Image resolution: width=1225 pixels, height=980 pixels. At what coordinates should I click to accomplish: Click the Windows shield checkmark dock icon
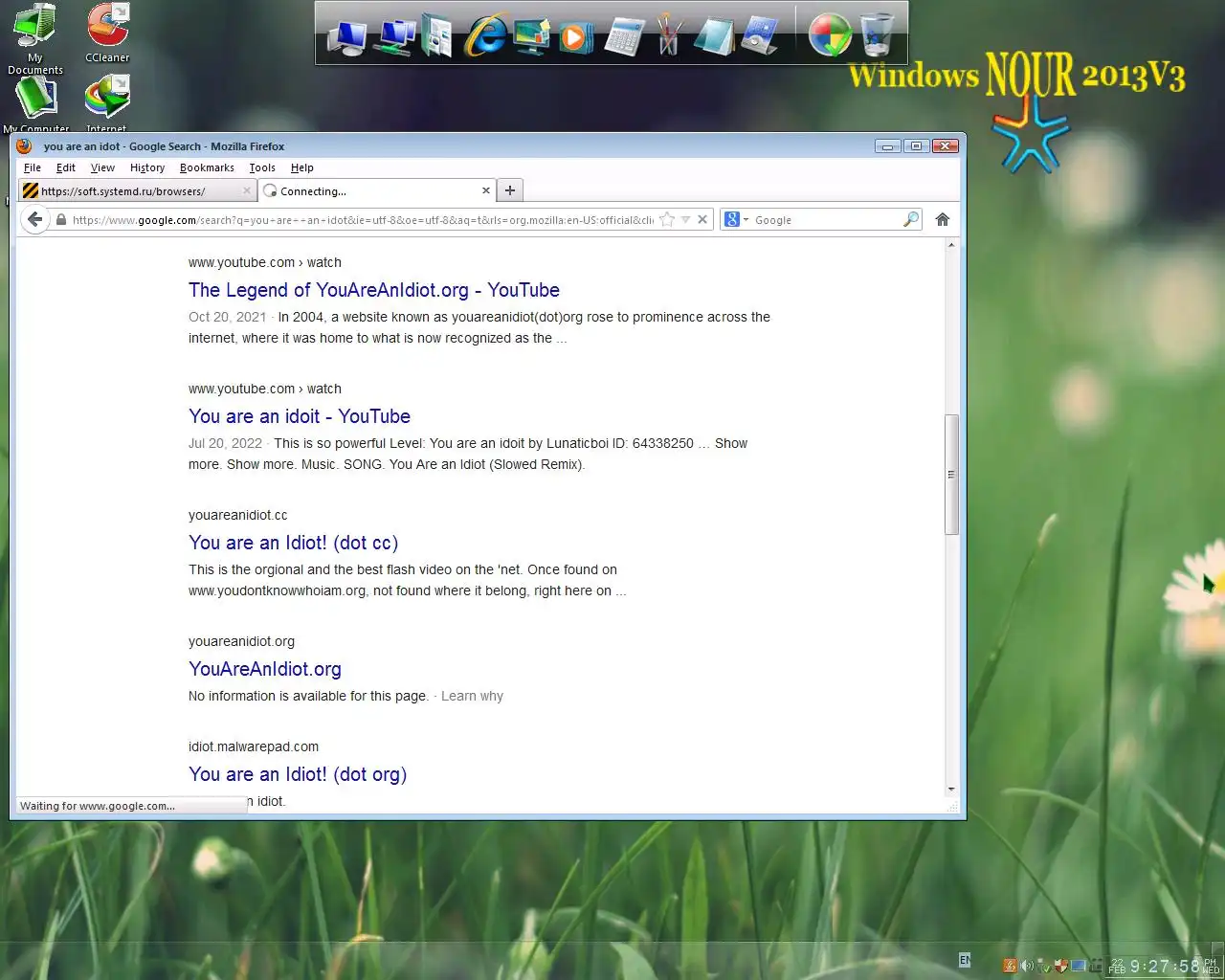[x=829, y=35]
